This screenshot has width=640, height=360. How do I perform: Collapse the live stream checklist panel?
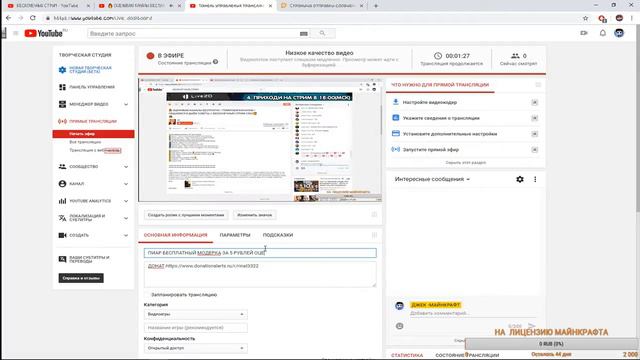coord(538,85)
